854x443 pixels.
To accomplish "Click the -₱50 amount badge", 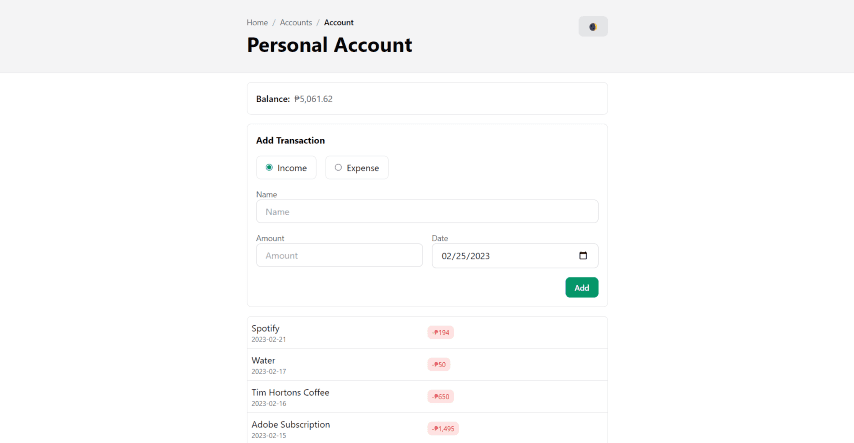I will pos(439,365).
